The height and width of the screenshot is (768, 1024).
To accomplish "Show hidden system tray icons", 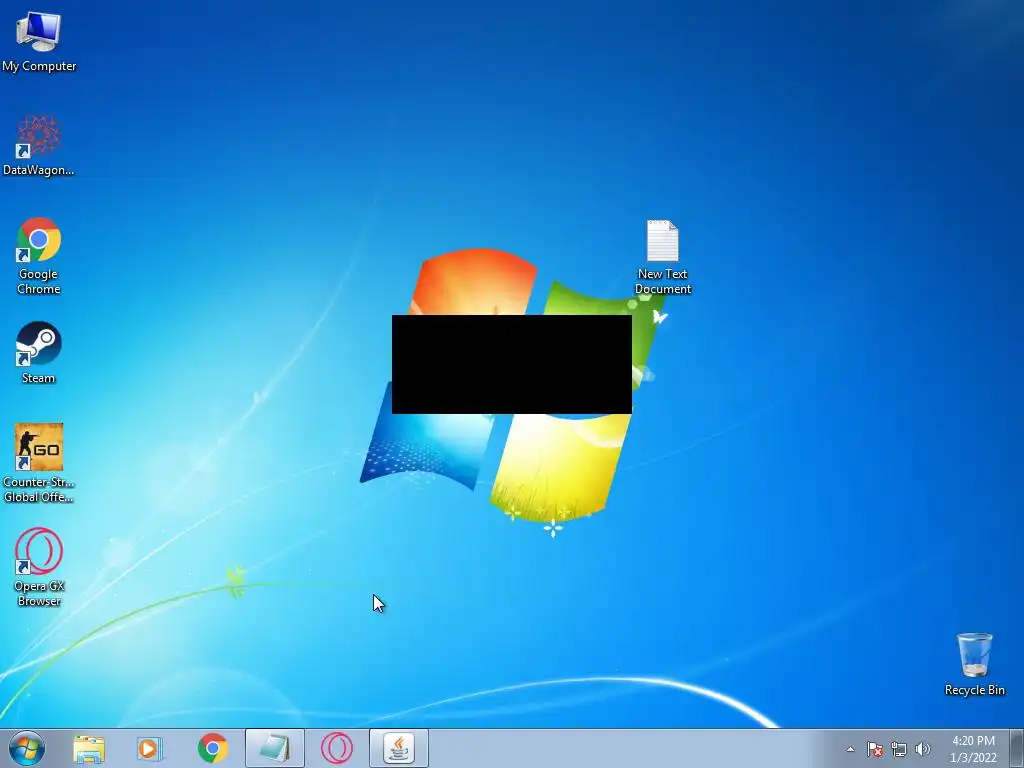I will coord(850,749).
